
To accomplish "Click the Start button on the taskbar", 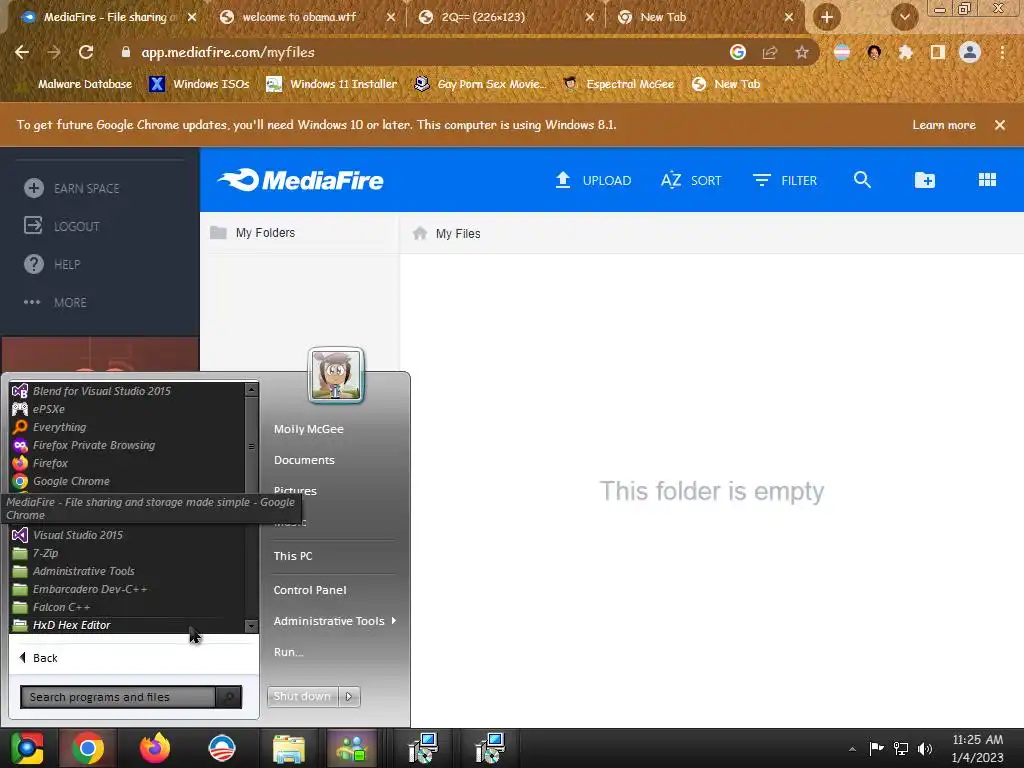I will coord(26,748).
